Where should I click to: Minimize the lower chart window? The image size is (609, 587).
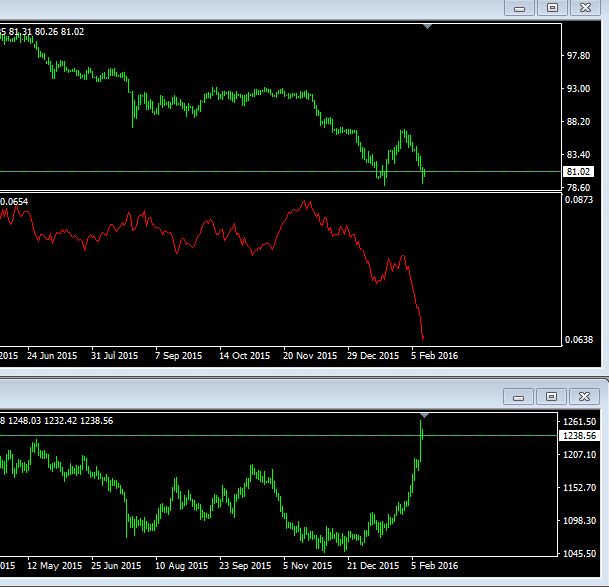pyautogui.click(x=519, y=396)
